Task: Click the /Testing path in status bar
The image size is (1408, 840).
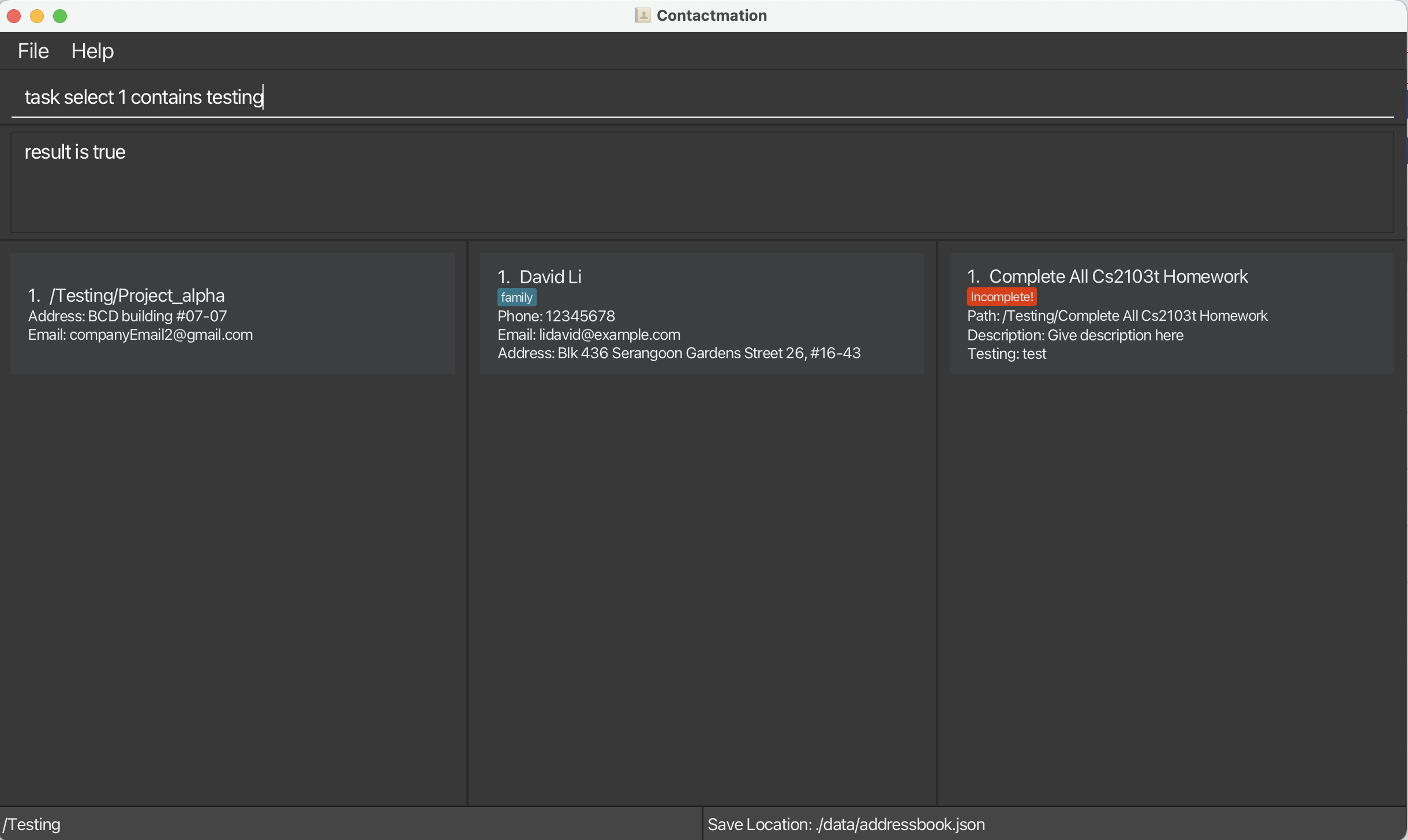Action: pos(32,824)
